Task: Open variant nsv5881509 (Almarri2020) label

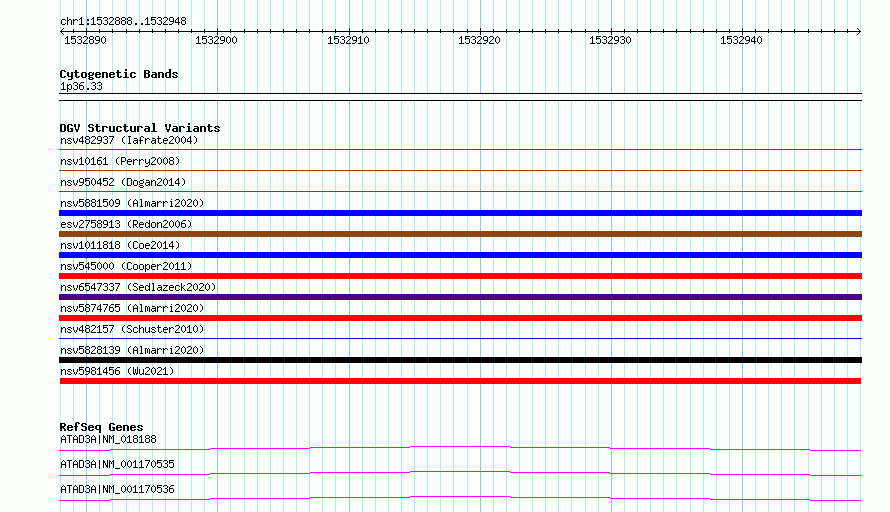Action: tap(132, 203)
